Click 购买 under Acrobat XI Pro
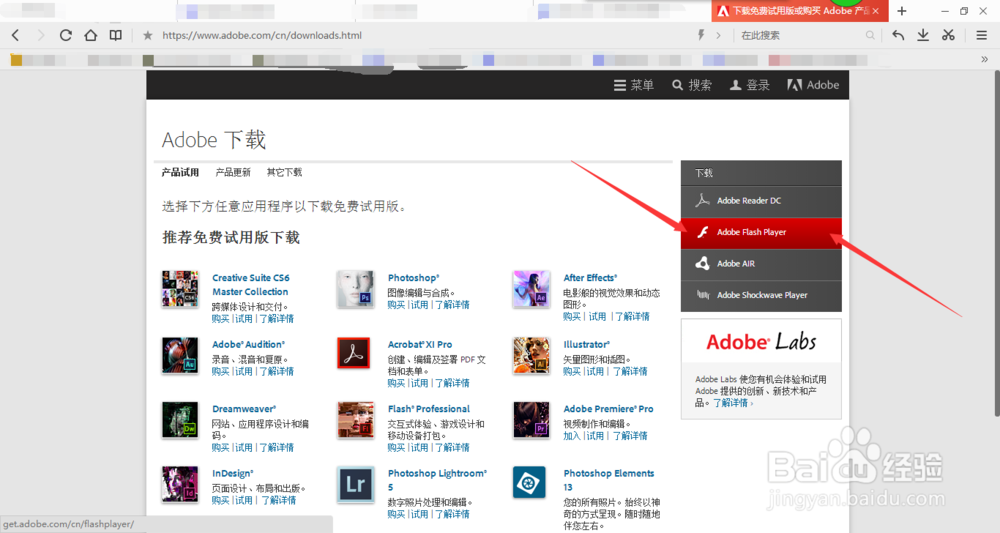 pos(397,383)
